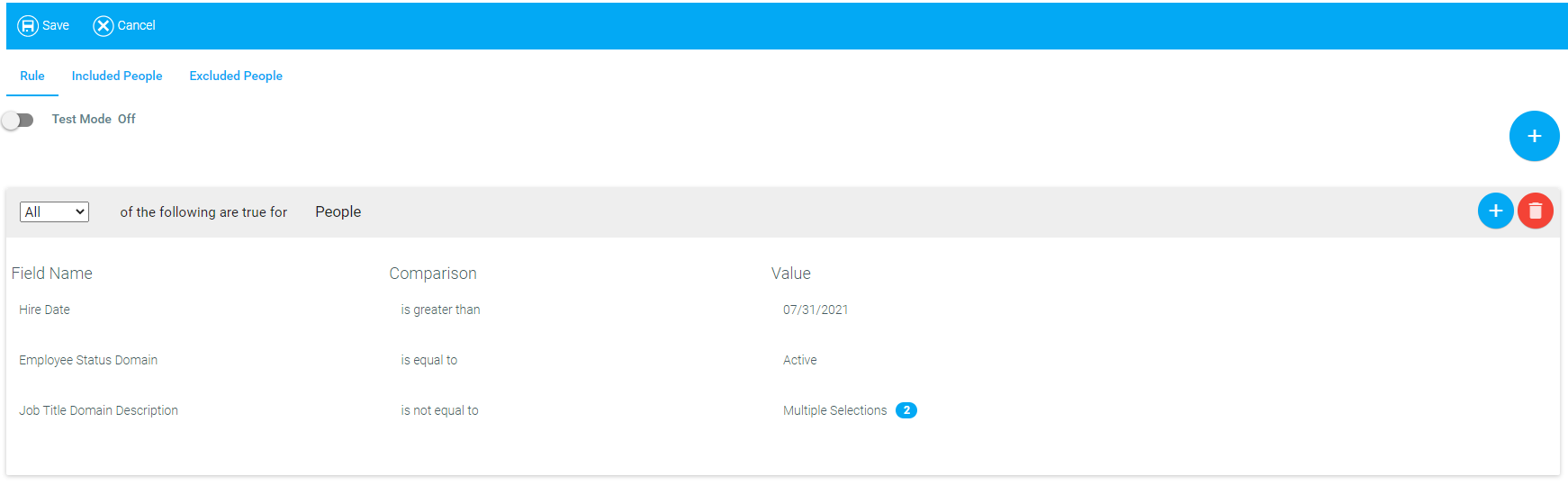Click the Multiple Selections count badge

pos(906,410)
